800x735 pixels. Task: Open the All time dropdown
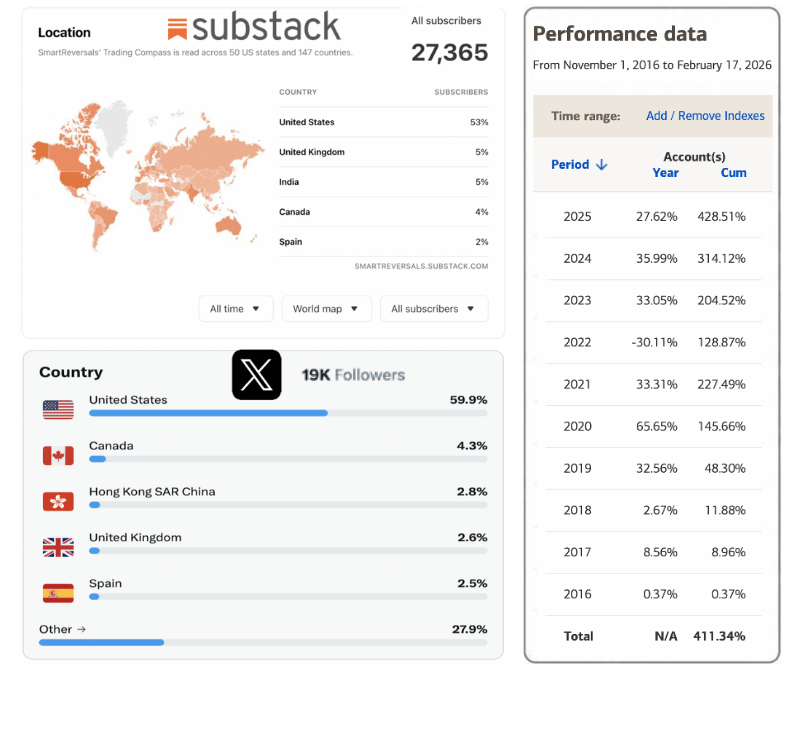[236, 309]
